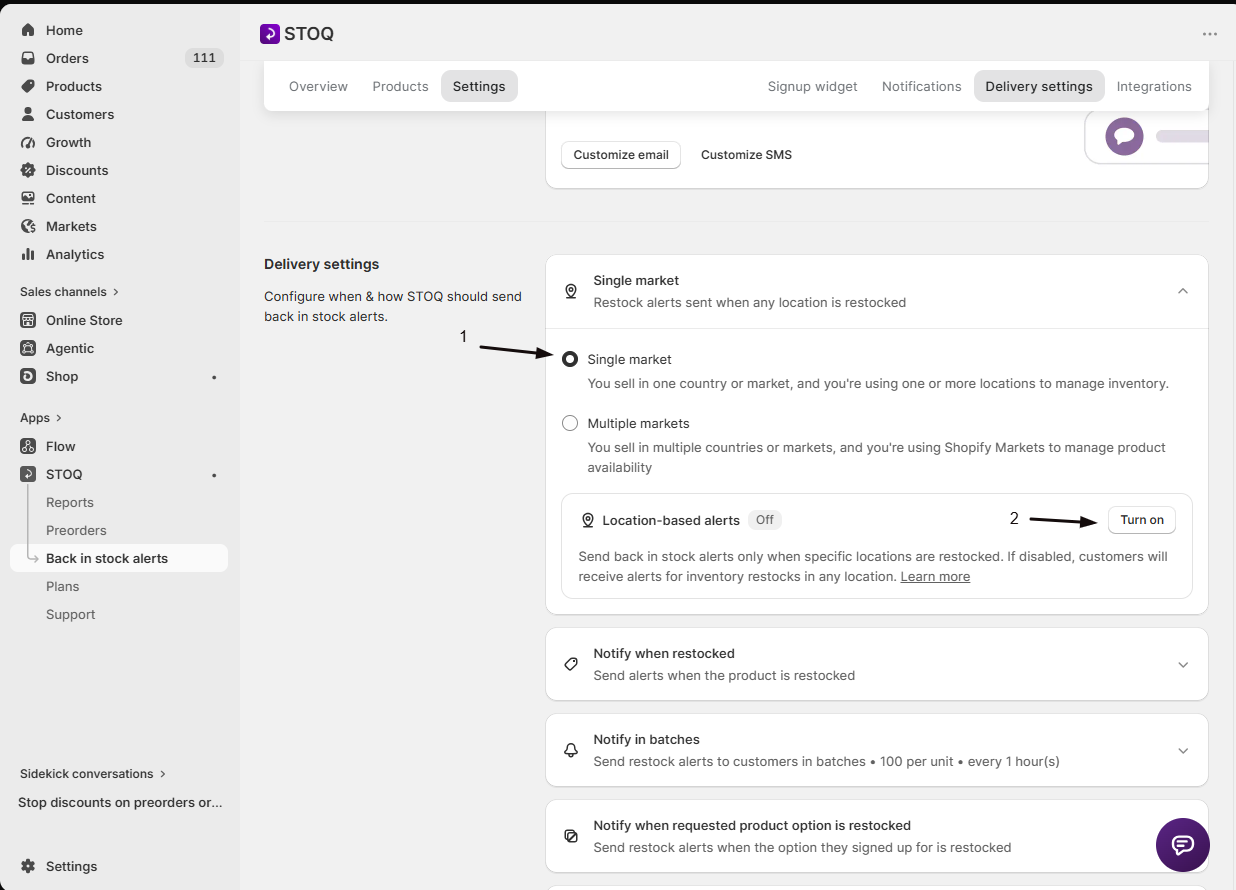
Task: Click the Agentic channel icon
Action: pyautogui.click(x=28, y=348)
